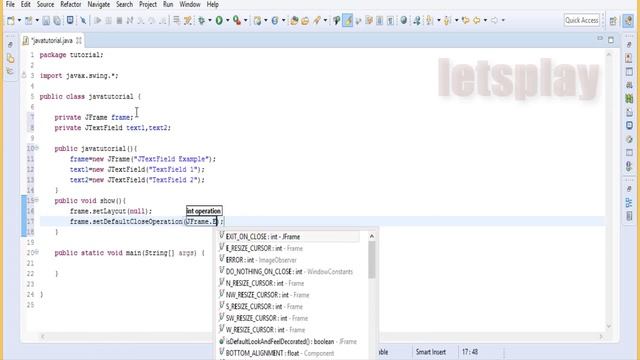Open the New wizard dropdown arrow
This screenshot has width=640, height=360.
19,20
